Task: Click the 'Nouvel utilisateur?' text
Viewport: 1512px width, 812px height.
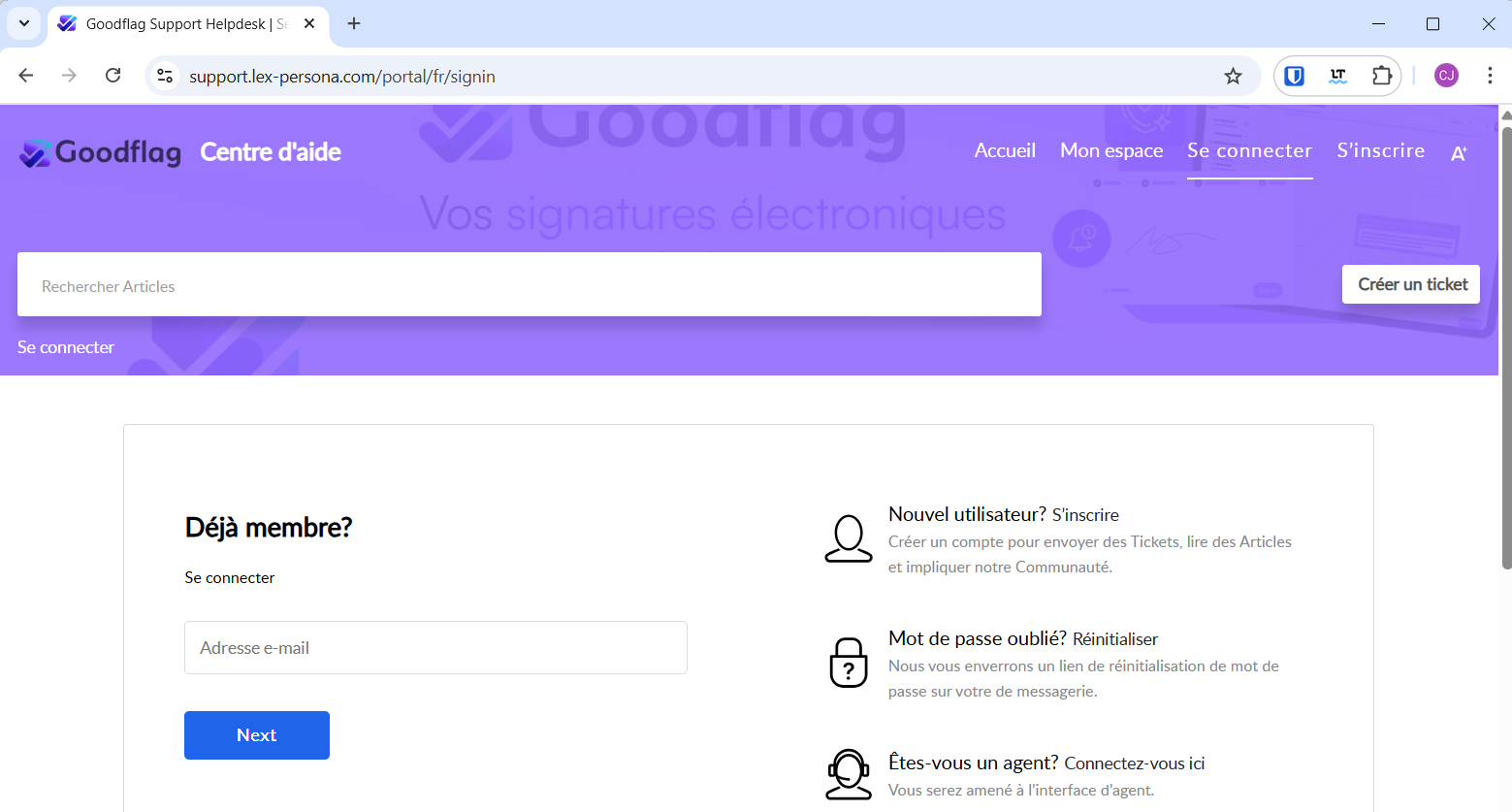Action: point(967,514)
